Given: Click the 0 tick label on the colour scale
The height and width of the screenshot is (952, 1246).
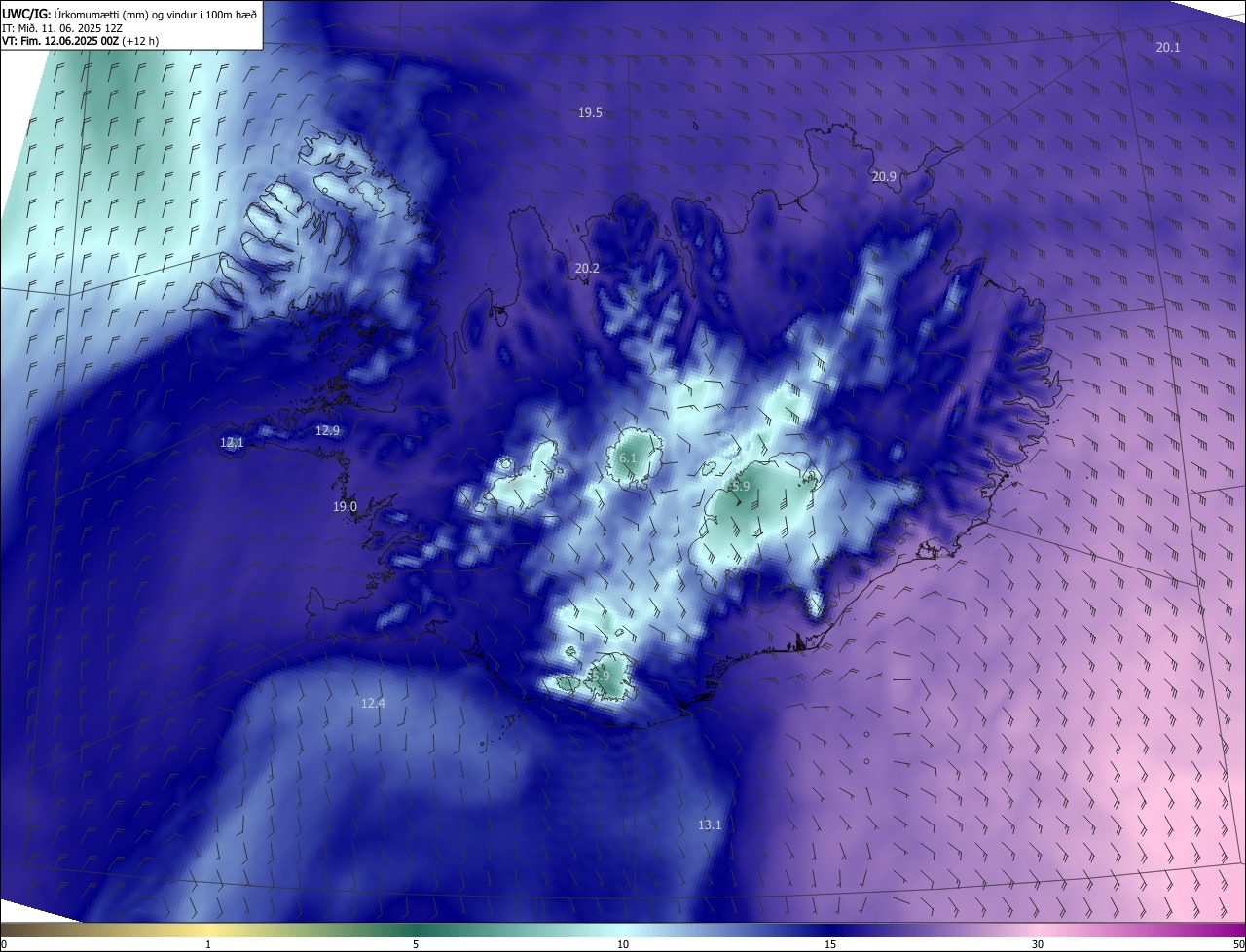Looking at the screenshot, I should (4, 945).
